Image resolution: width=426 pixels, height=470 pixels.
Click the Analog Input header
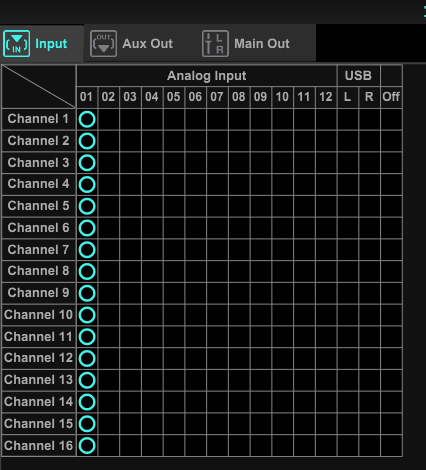click(x=207, y=76)
